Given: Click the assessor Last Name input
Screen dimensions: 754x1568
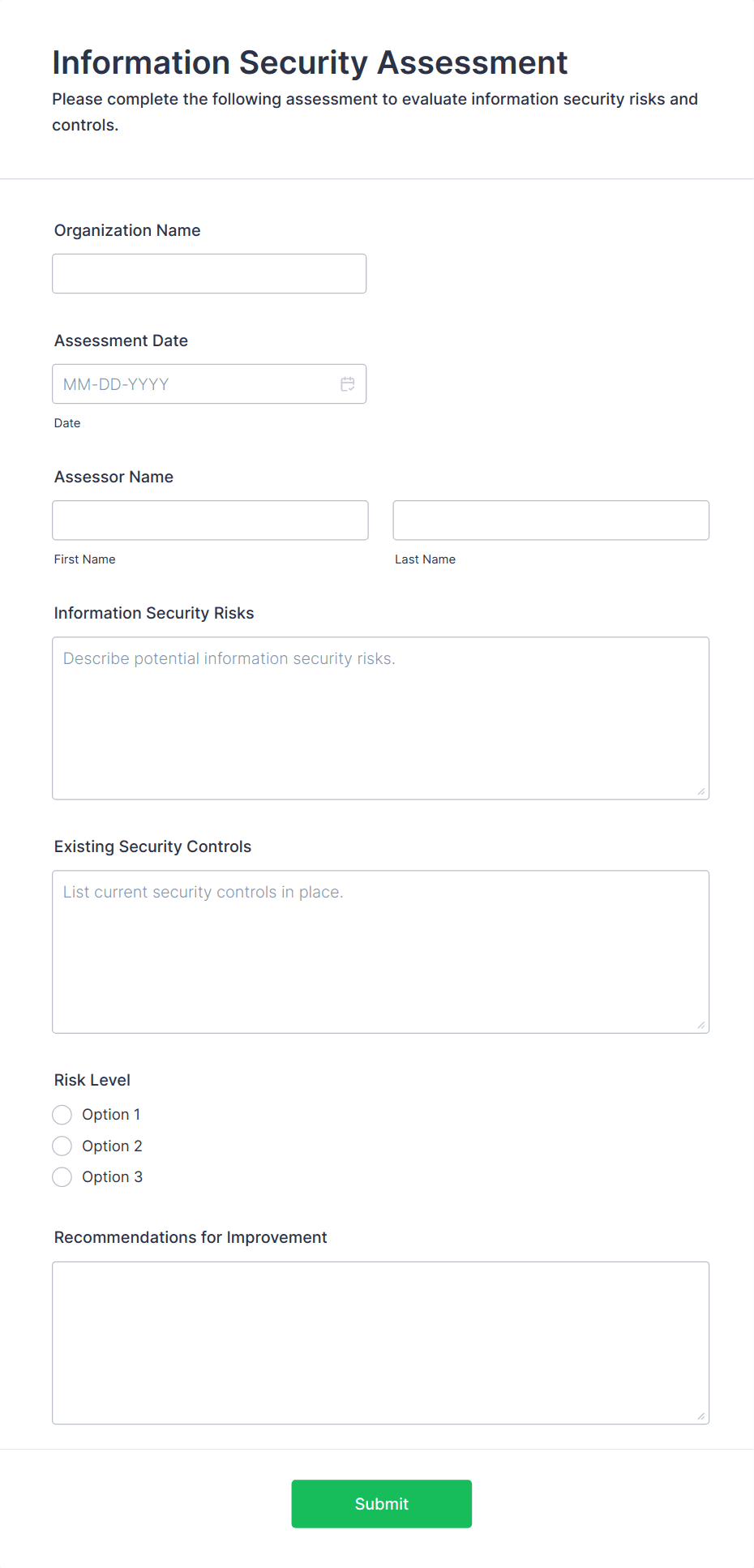Looking at the screenshot, I should tap(551, 521).
